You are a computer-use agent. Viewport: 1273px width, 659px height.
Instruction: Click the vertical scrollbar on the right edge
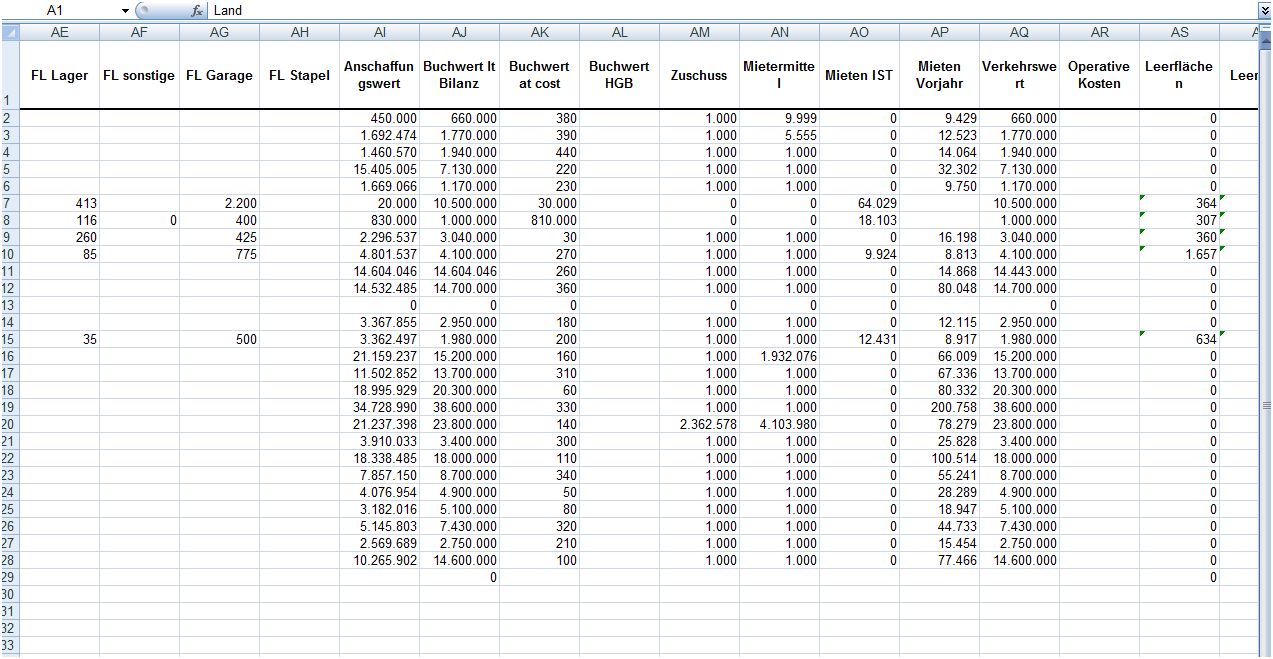[1265, 340]
